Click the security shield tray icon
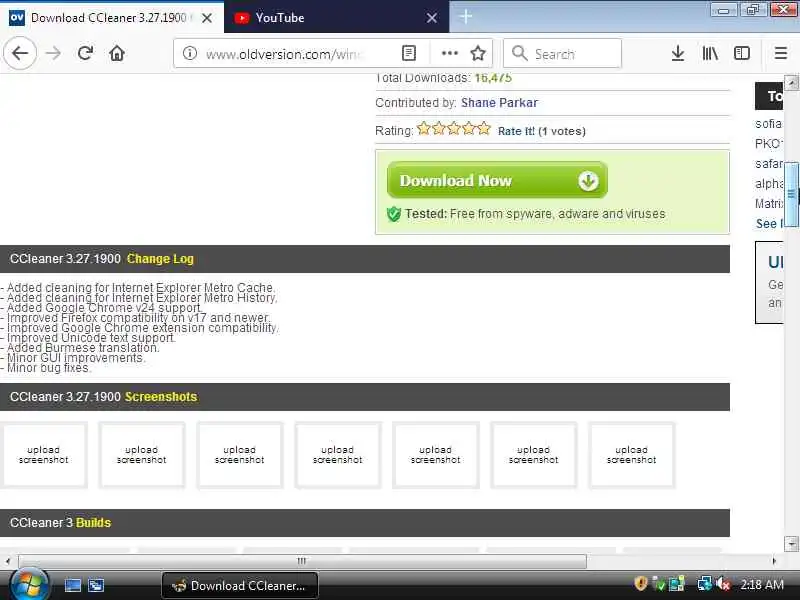This screenshot has width=800, height=600. pos(641,584)
